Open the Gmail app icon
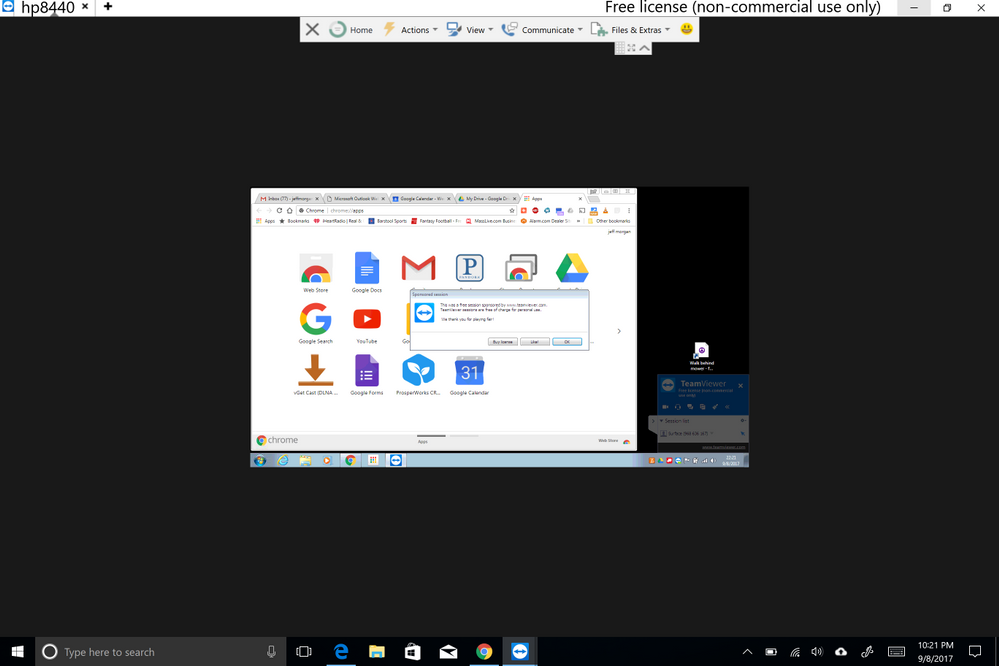 pyautogui.click(x=419, y=268)
